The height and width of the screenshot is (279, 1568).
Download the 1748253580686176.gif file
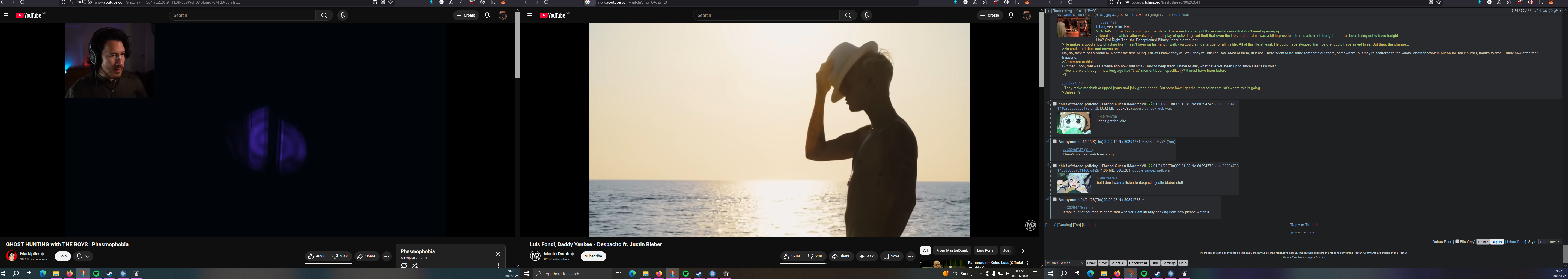[x=1097, y=109]
